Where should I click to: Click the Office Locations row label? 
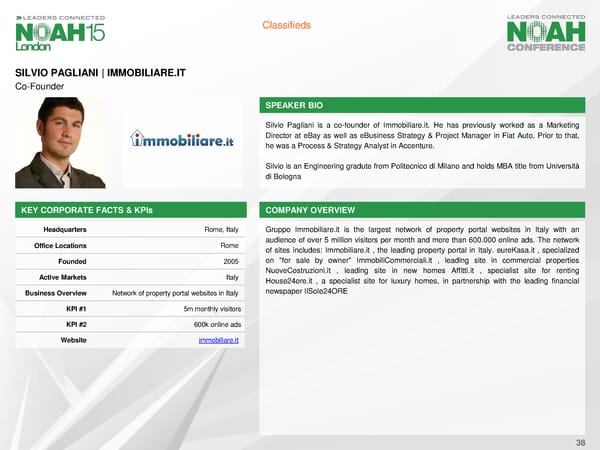coord(61,246)
